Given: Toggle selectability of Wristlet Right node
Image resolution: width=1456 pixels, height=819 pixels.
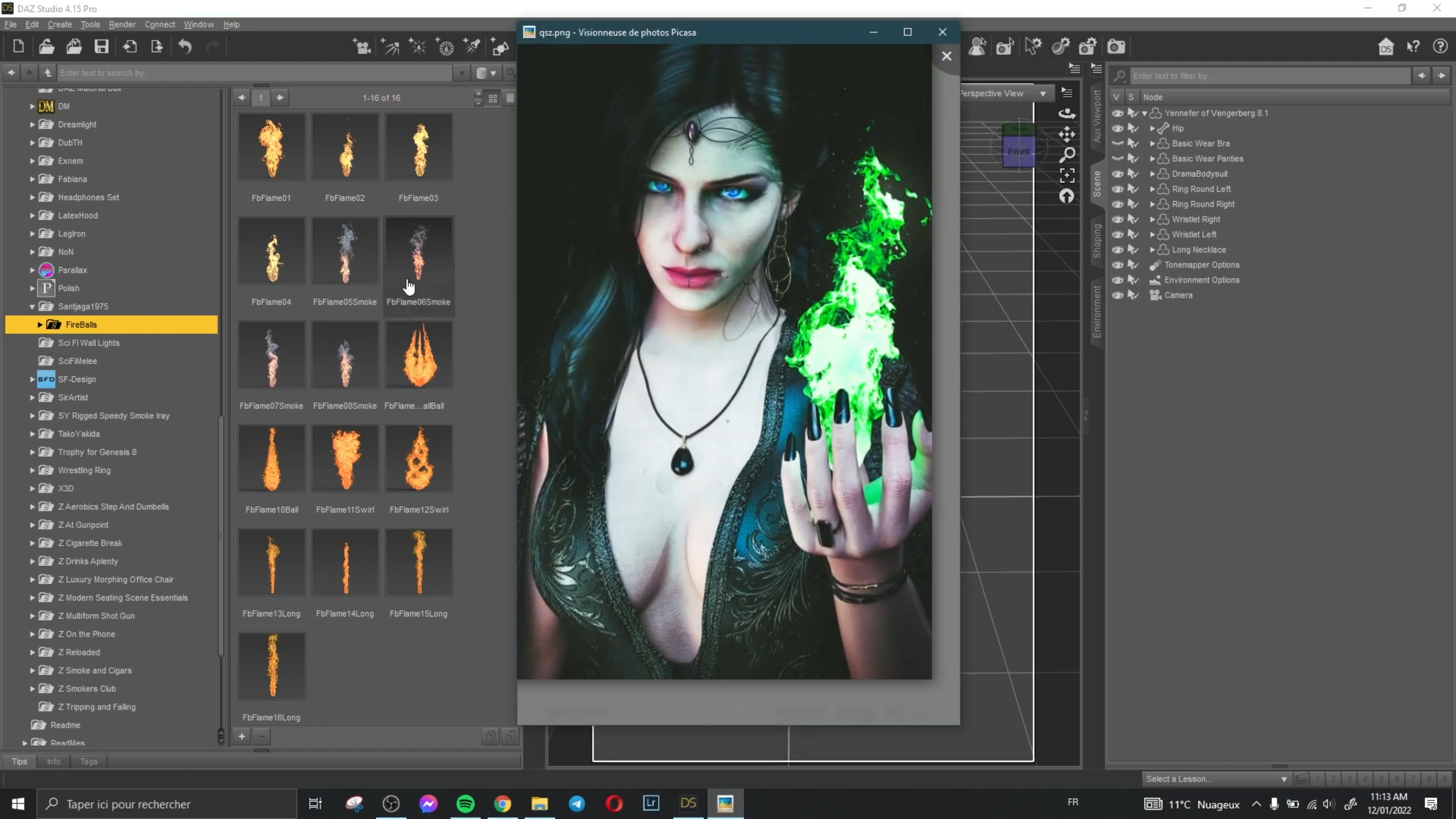Looking at the screenshot, I should click(1133, 219).
